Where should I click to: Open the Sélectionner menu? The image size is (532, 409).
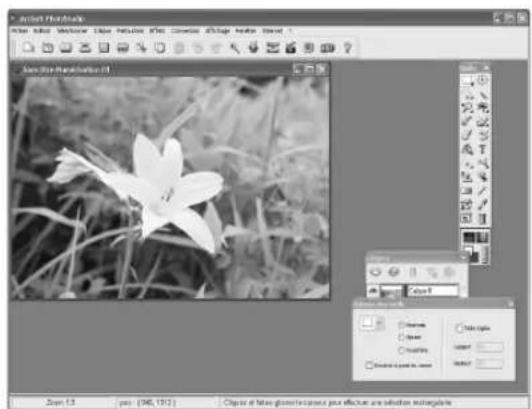[x=72, y=31]
